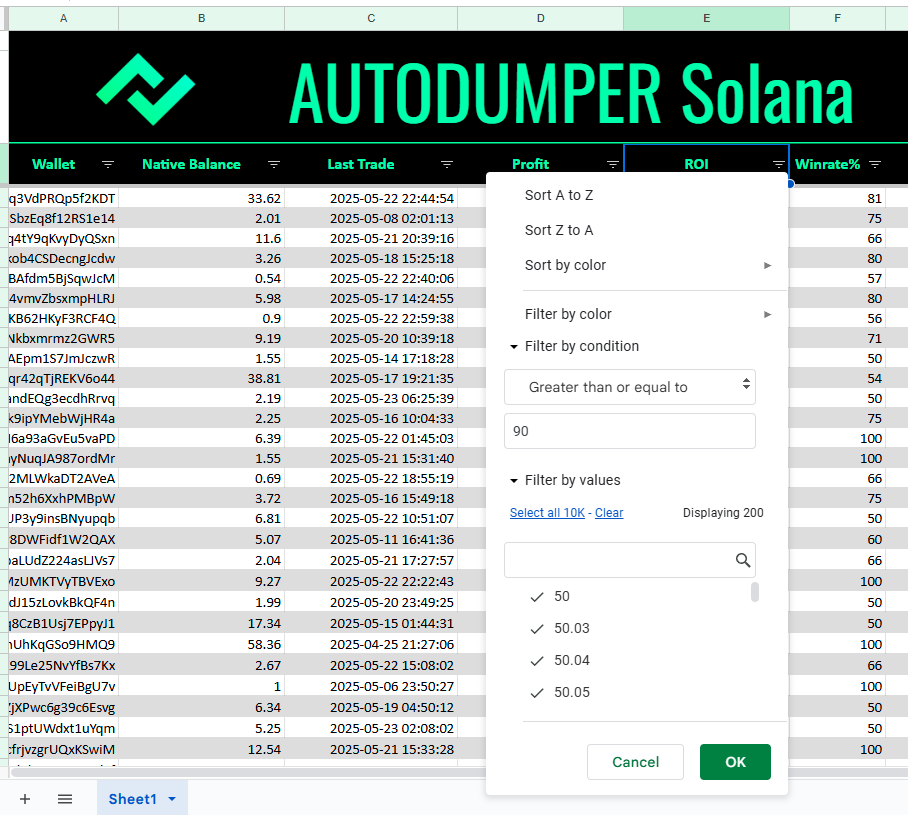Uncheck the value 50.03
The height and width of the screenshot is (815, 908).
click(537, 628)
